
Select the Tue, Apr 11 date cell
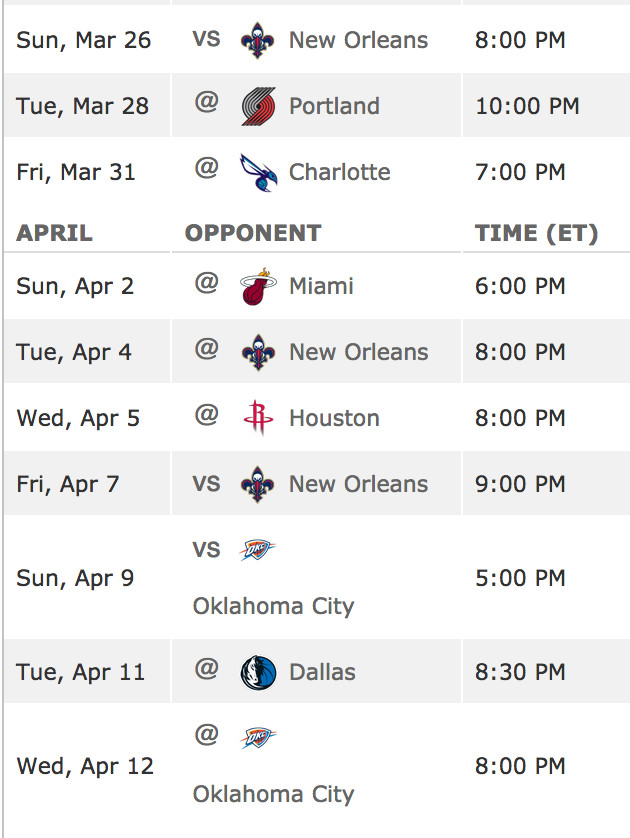pos(87,671)
